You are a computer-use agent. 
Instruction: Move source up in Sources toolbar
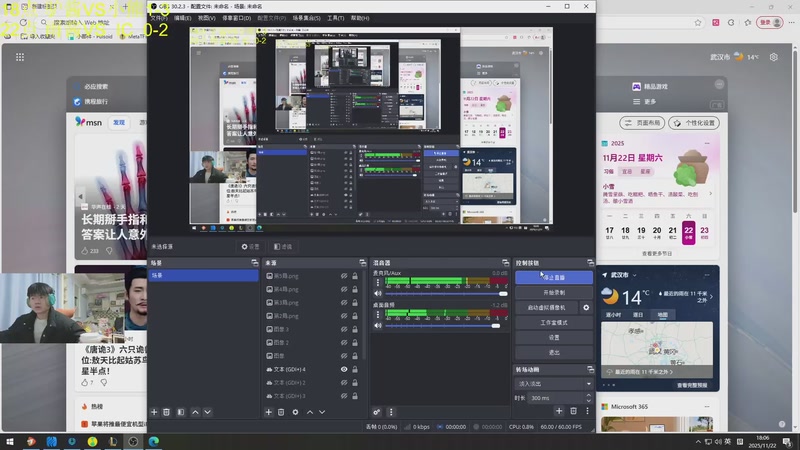coord(310,412)
